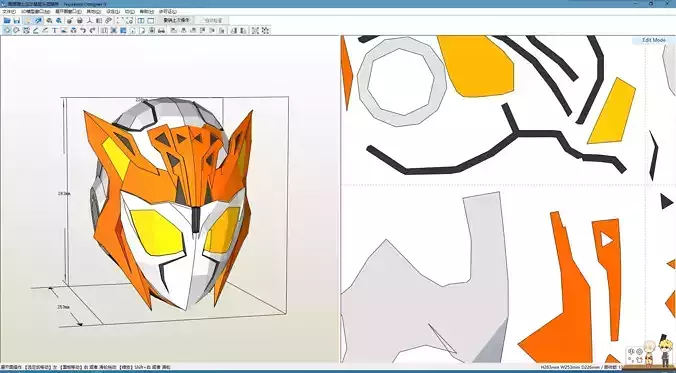The width and height of the screenshot is (676, 373).
Task: Switch to two-pane window layout icon
Action: point(141,20)
